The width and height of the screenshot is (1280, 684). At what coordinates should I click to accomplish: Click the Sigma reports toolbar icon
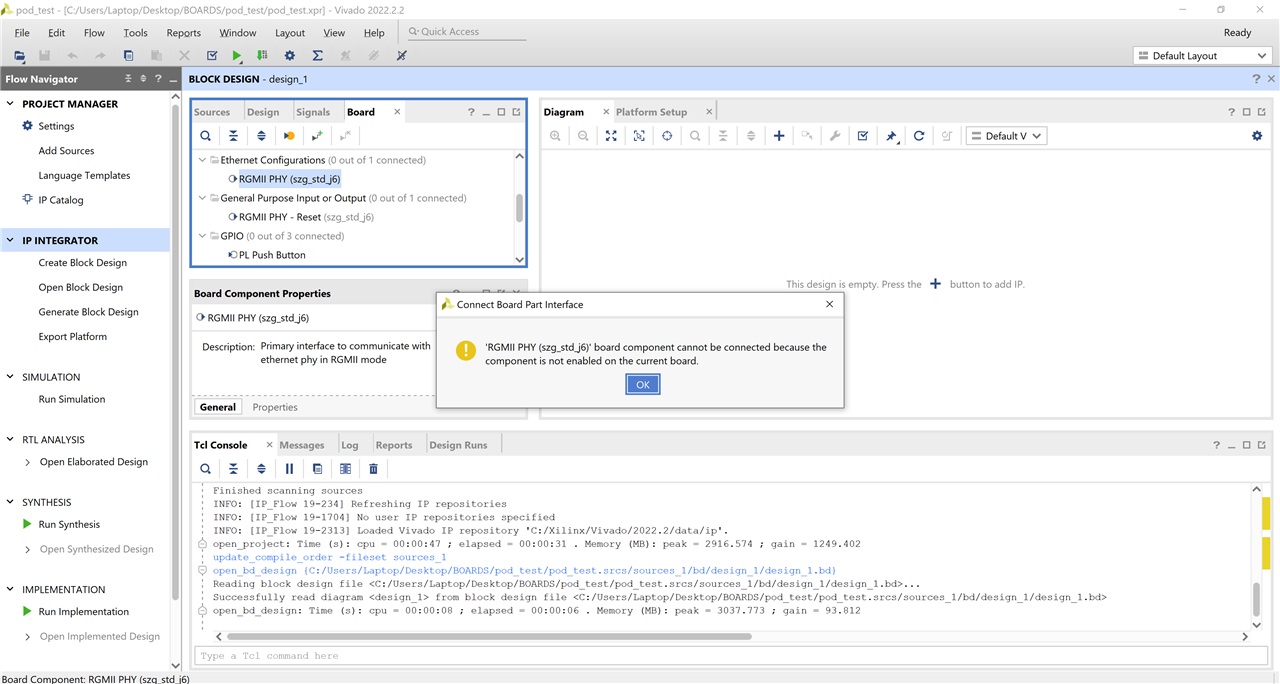317,56
